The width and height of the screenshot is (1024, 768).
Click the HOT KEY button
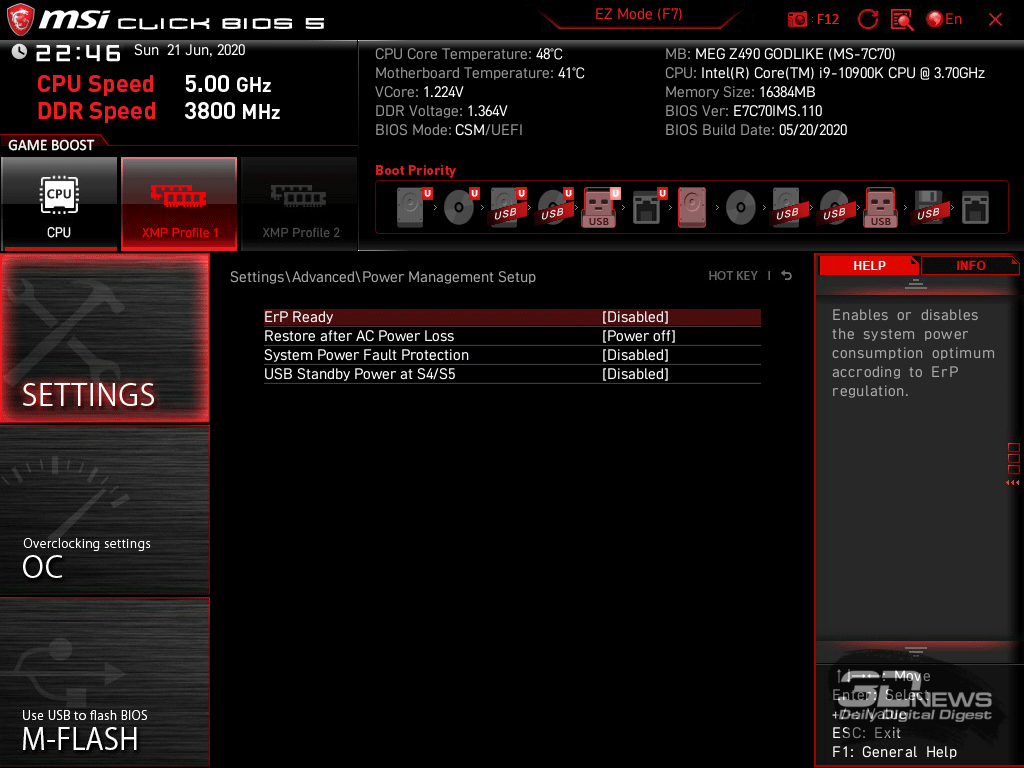click(x=733, y=276)
